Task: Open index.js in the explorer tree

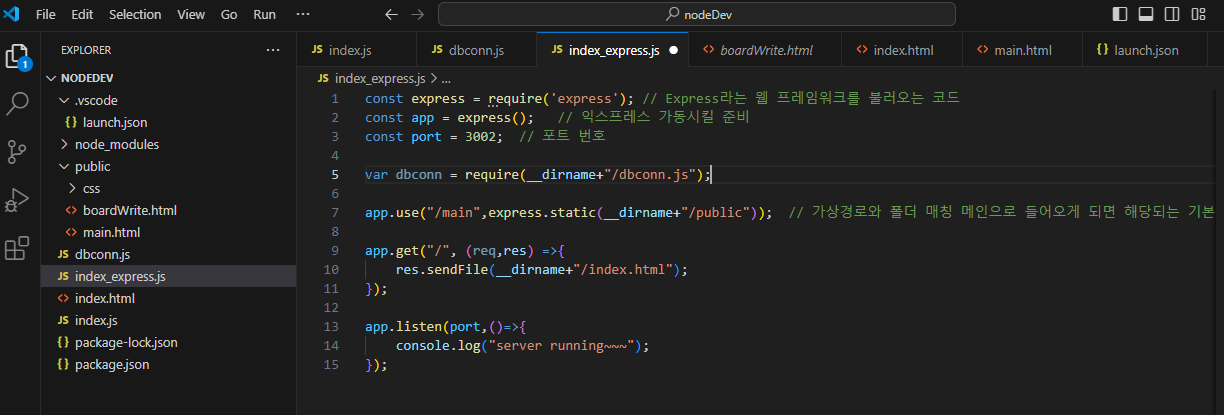Action: pyautogui.click(x=169, y=320)
